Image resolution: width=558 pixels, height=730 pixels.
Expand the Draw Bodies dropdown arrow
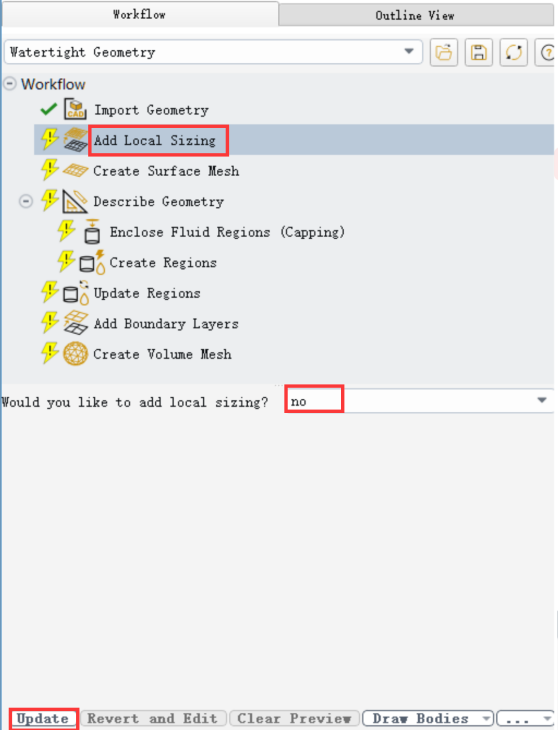486,719
